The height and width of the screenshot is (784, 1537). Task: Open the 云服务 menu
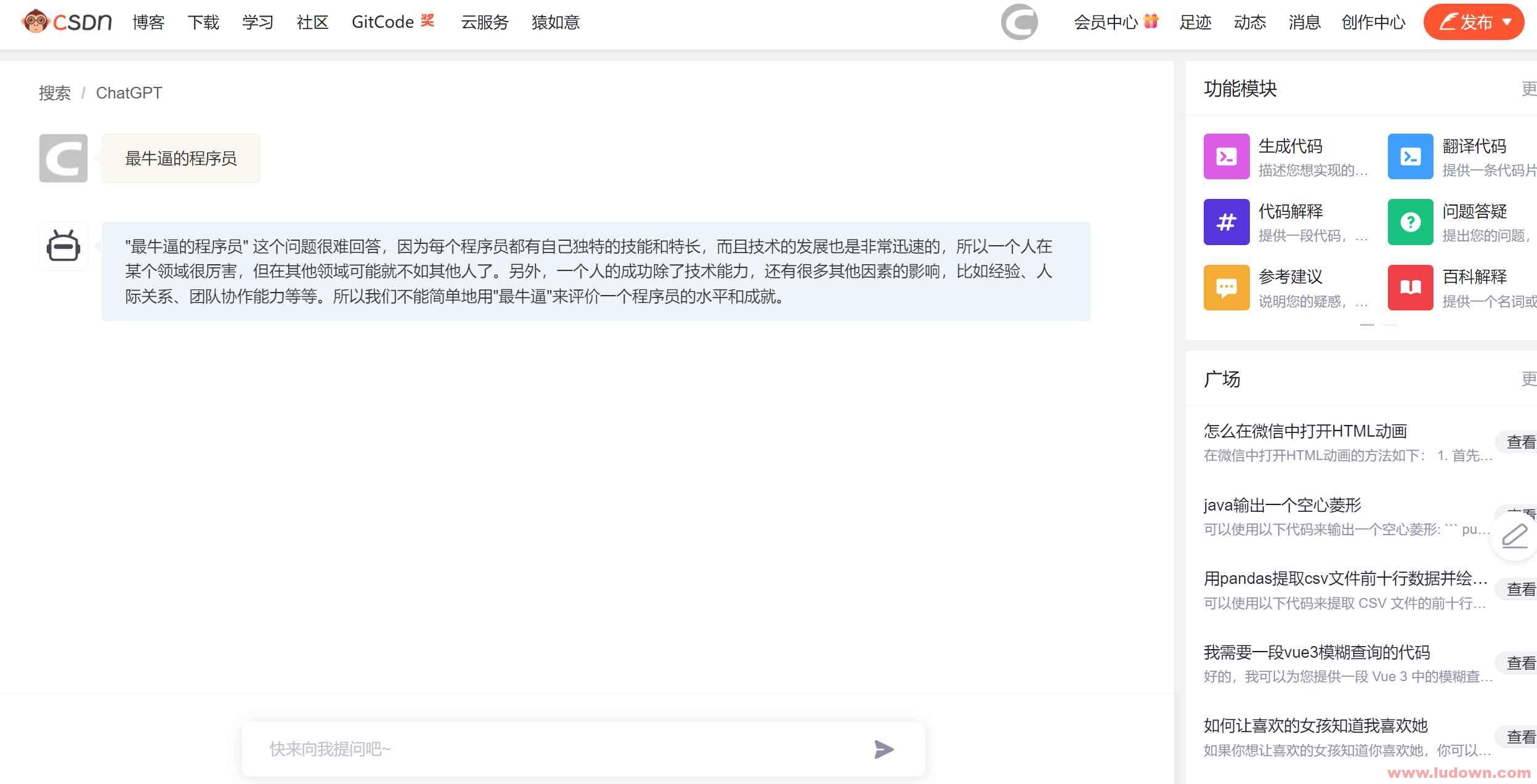pos(485,22)
